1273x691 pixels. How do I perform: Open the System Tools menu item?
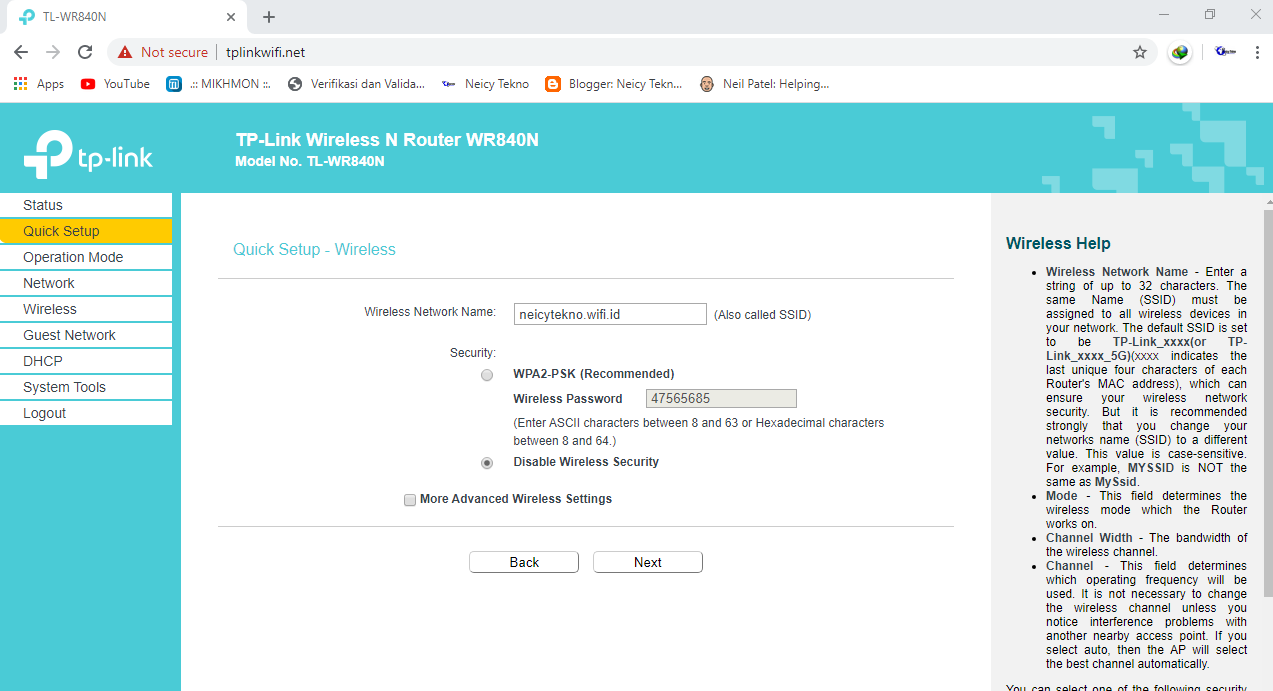coord(86,387)
